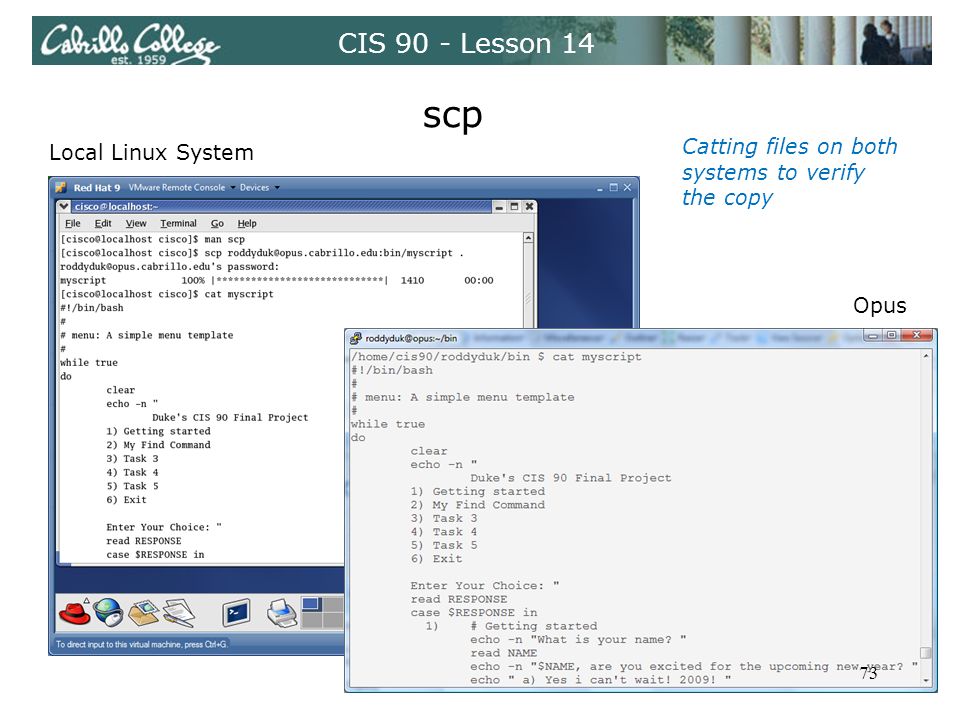The height and width of the screenshot is (720, 960).
Task: Open the printer manager icon
Action: click(282, 613)
